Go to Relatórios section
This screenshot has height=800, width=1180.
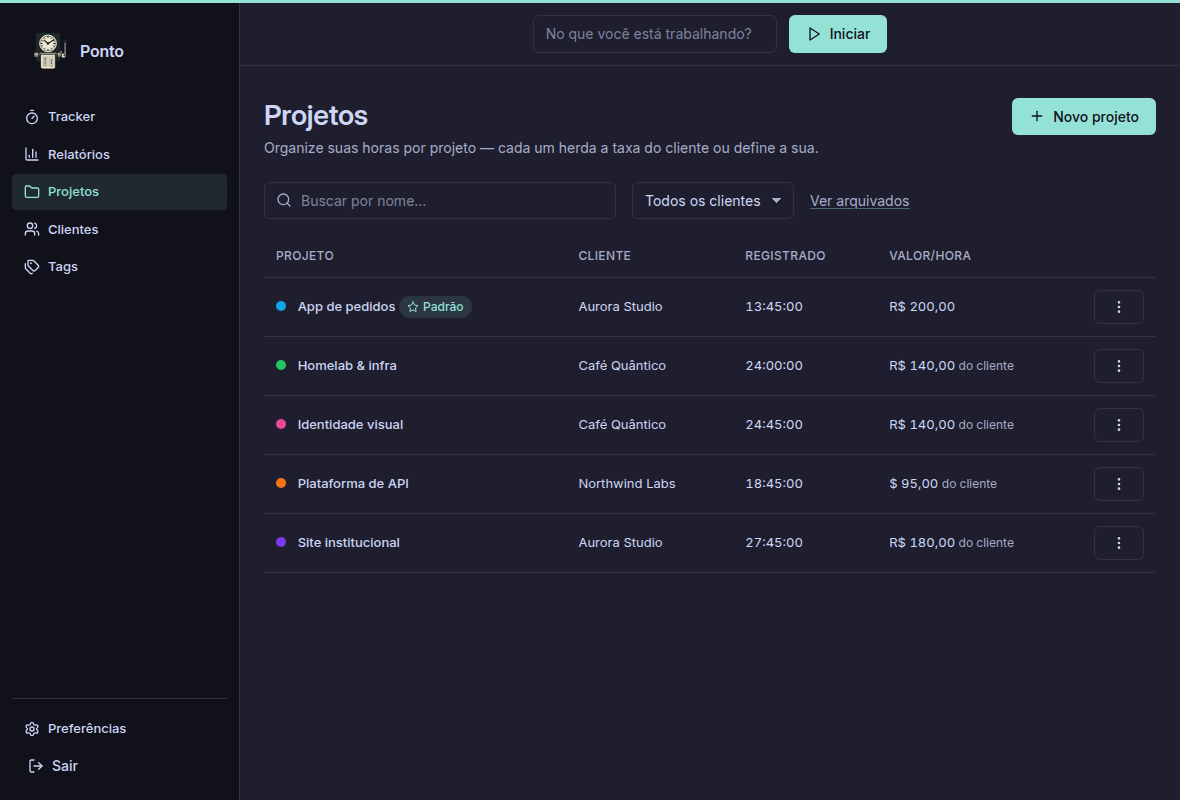click(x=119, y=154)
